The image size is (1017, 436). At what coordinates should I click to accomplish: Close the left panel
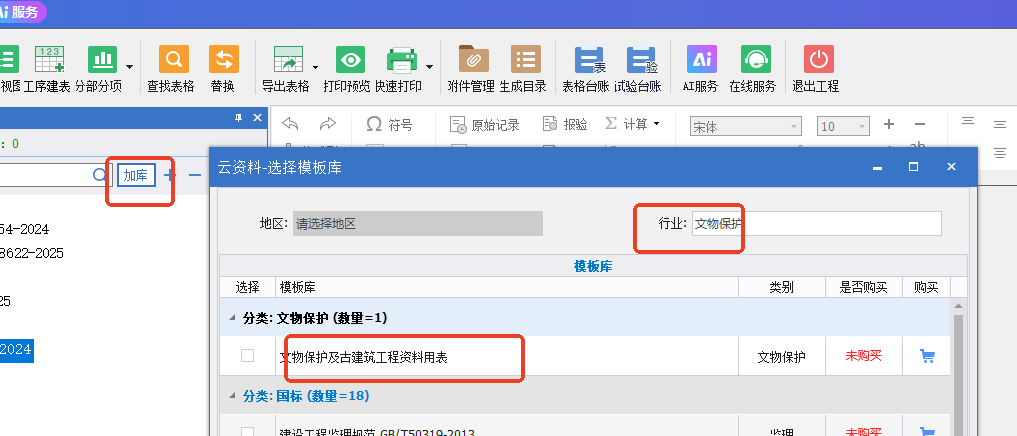tap(257, 117)
